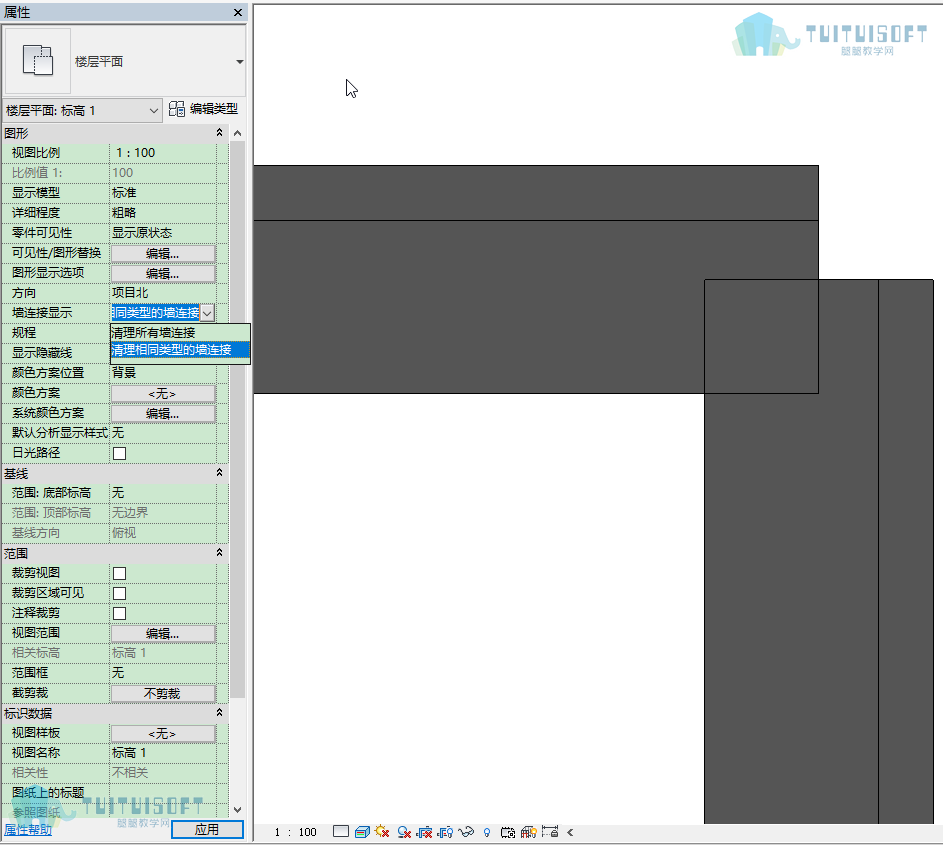Image resolution: width=943 pixels, height=845 pixels.
Task: Open the 楼层平面: 标高 1 instance filter
Action: 82,111
